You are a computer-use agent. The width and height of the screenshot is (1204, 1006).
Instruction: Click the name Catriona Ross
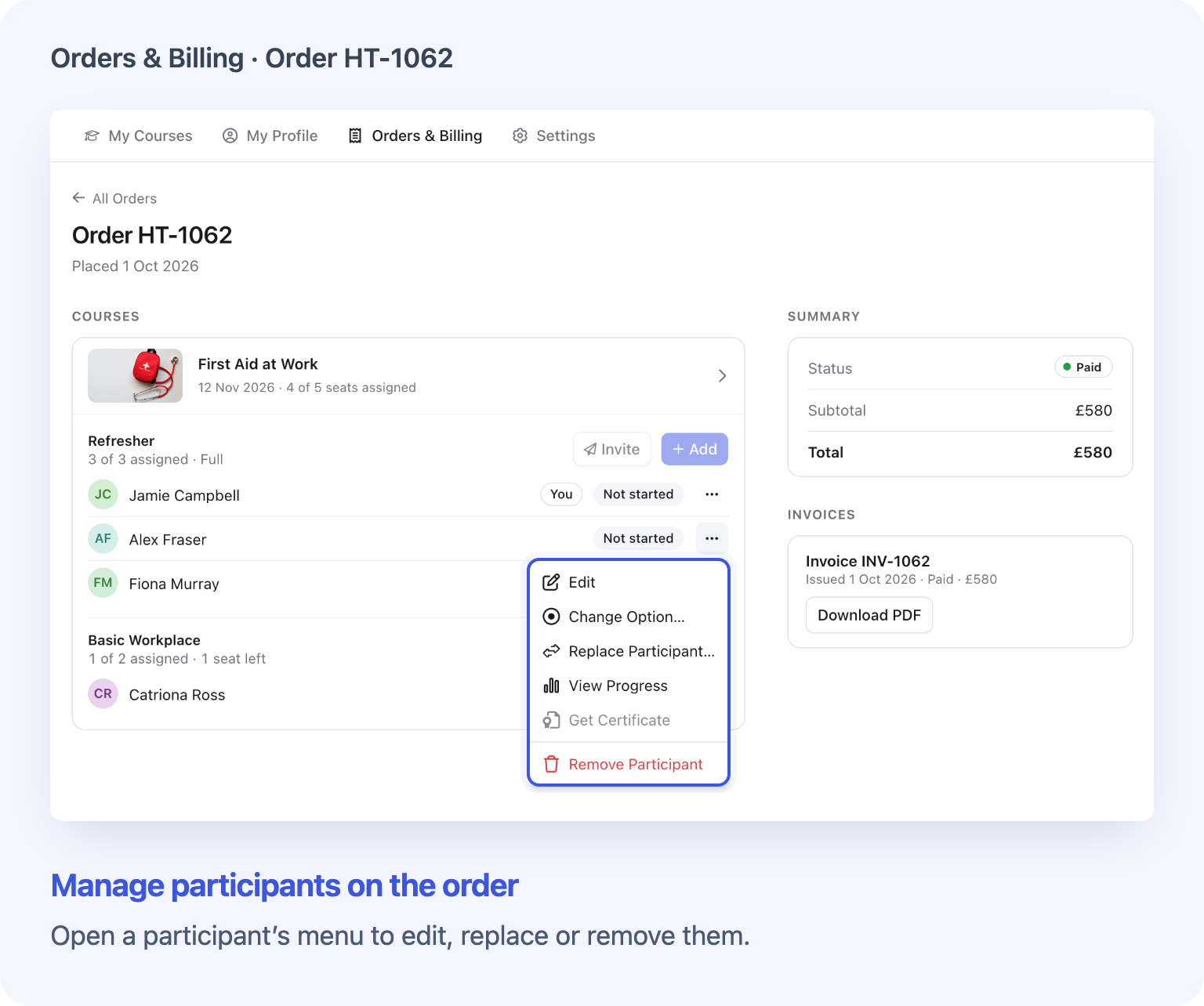coord(177,695)
